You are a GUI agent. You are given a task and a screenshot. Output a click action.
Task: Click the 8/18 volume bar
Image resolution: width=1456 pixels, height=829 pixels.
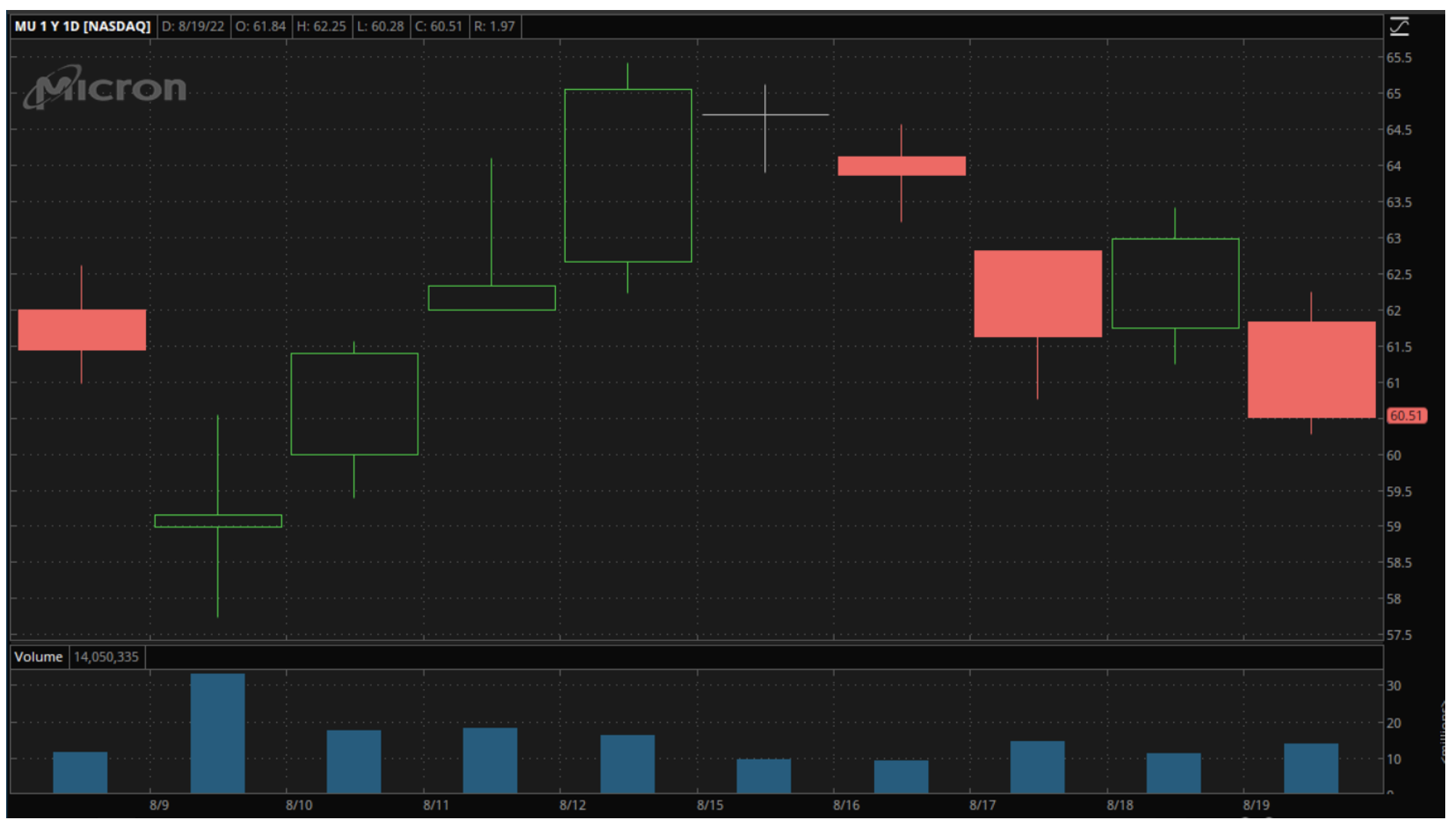click(x=1174, y=773)
